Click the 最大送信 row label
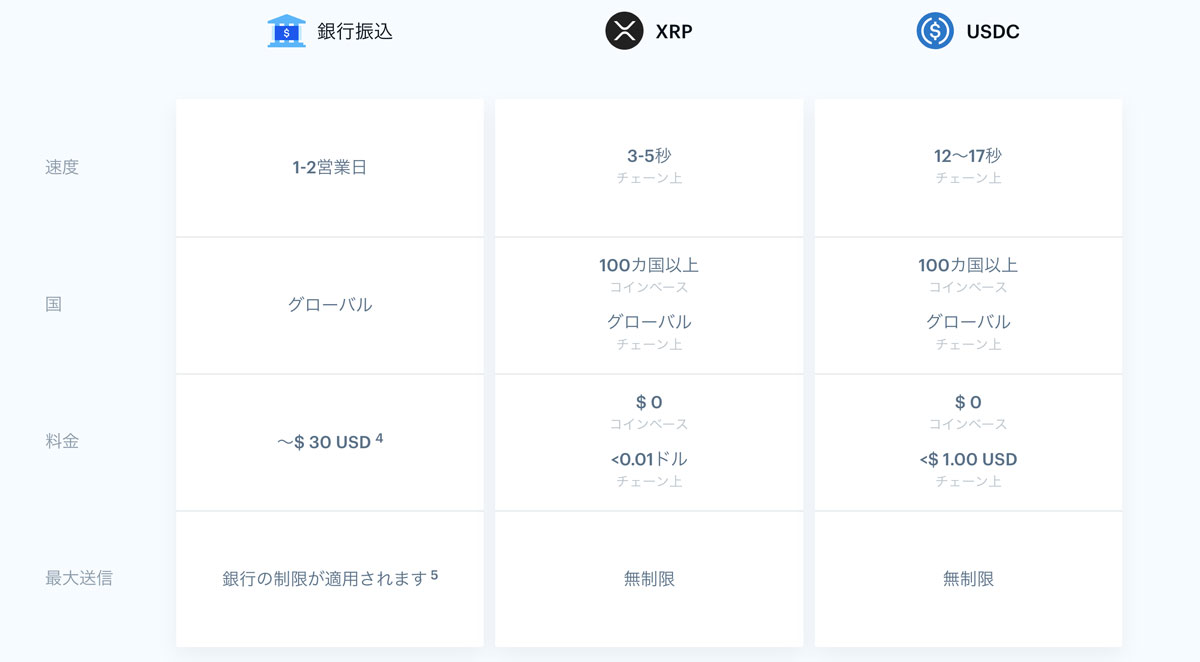 coord(79,578)
